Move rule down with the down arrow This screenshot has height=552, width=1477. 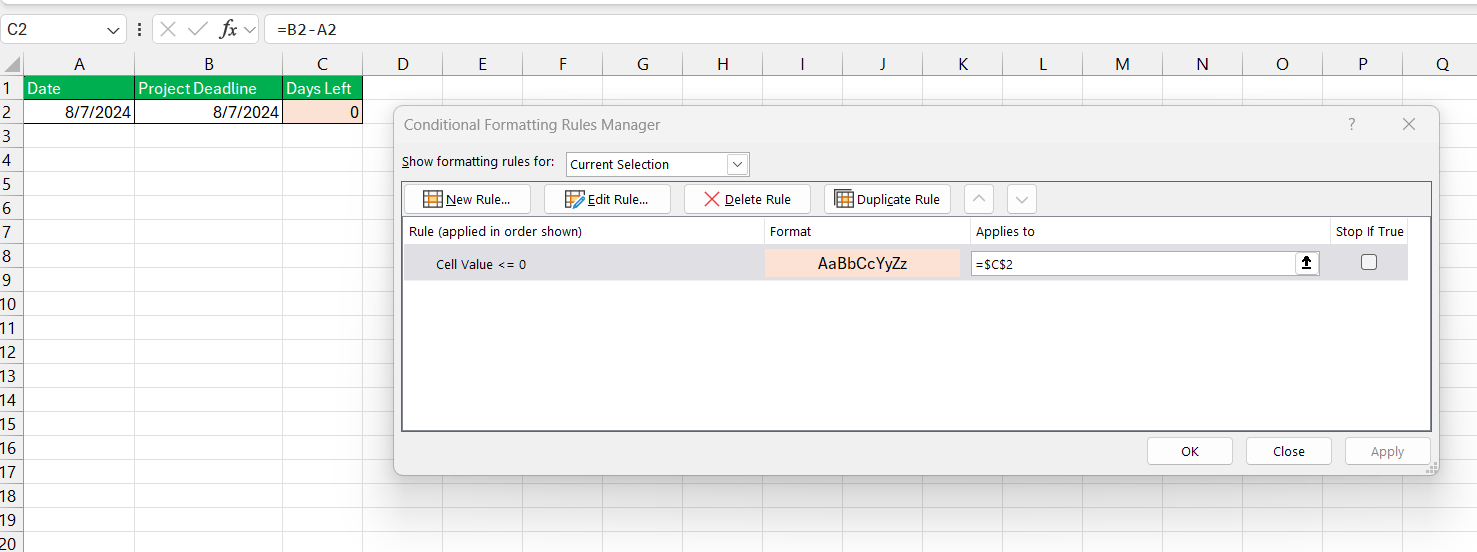1021,199
